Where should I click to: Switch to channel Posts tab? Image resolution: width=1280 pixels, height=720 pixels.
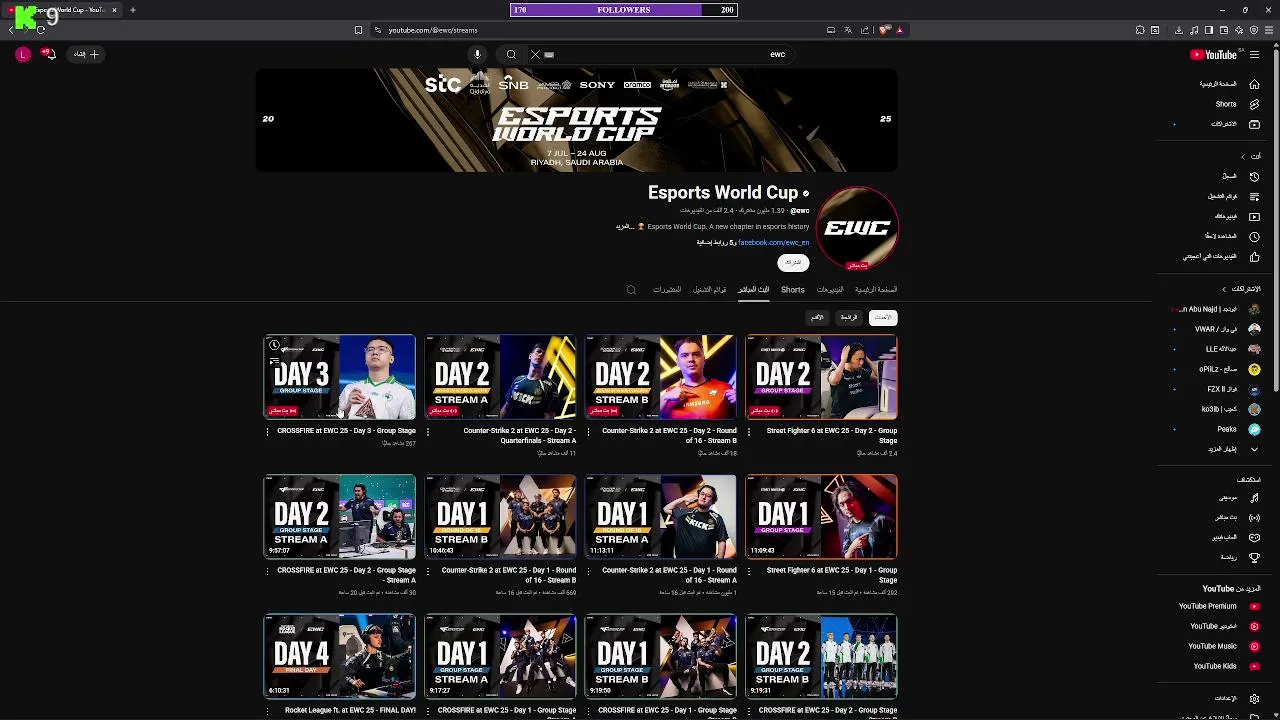point(667,290)
